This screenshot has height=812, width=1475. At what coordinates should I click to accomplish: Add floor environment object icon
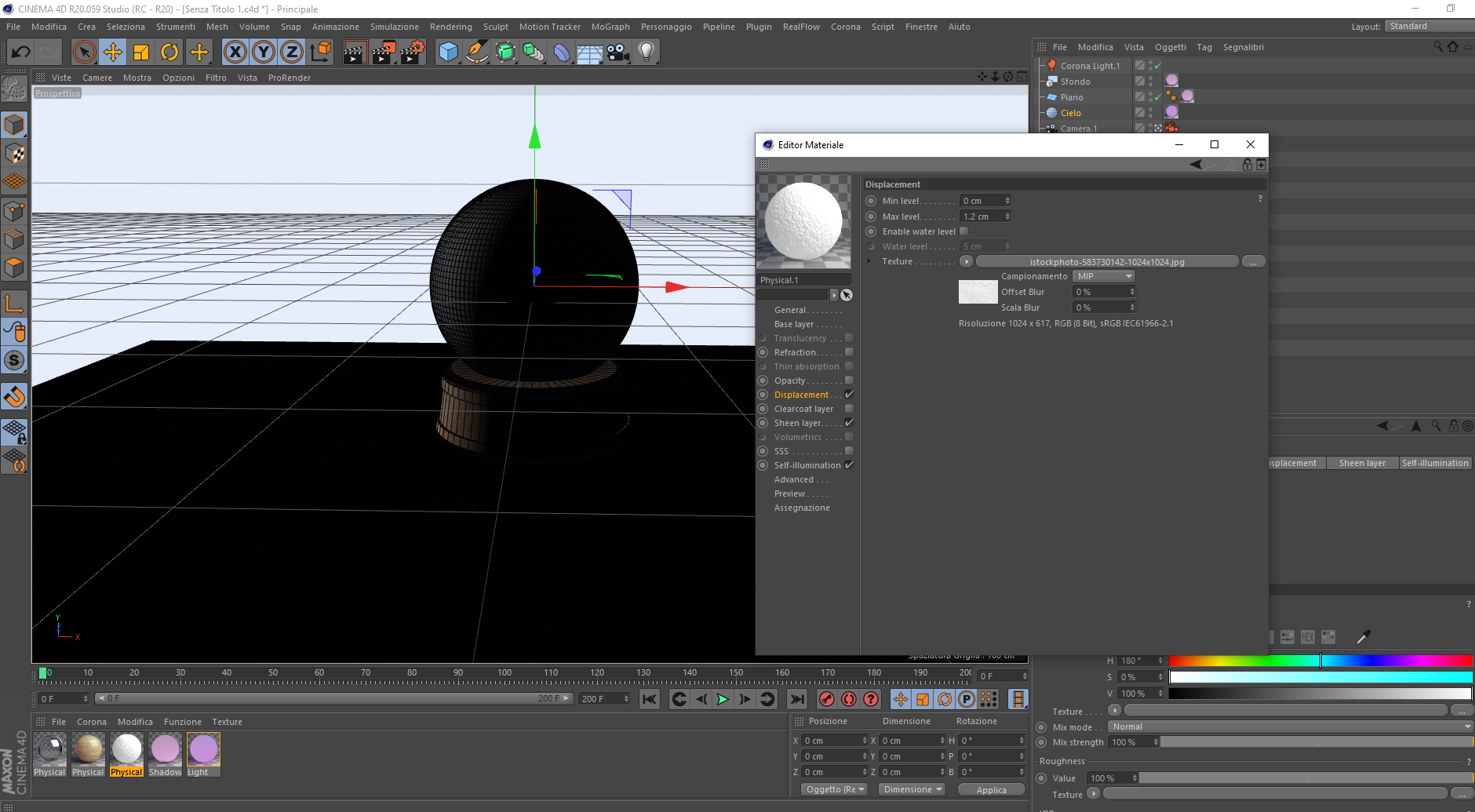pos(589,53)
